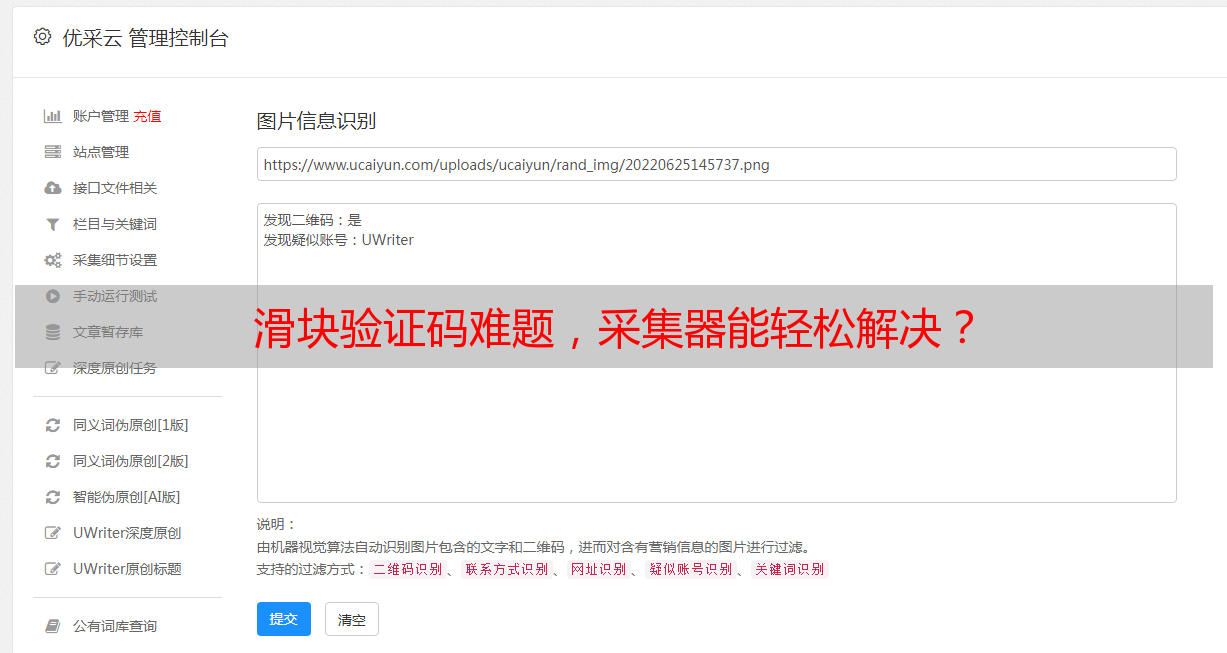Viewport: 1227px width, 653px height.
Task: Open 账户管理 in the sidebar
Action: click(x=101, y=116)
